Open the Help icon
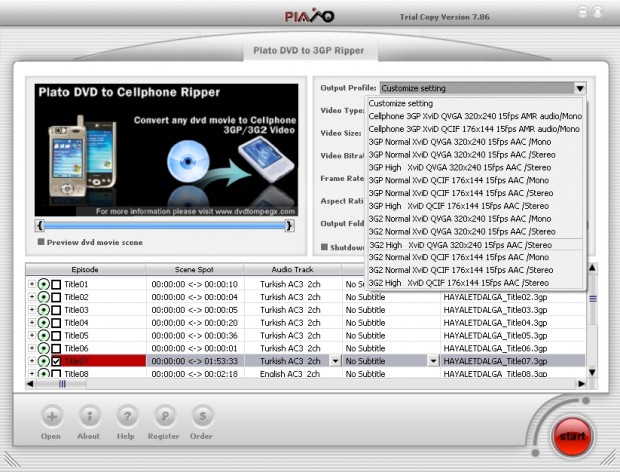The height and width of the screenshot is (472, 620). (127, 417)
